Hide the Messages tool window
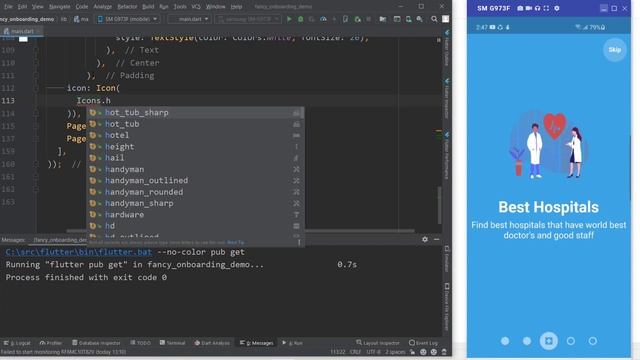640x360 pixels. (436, 239)
